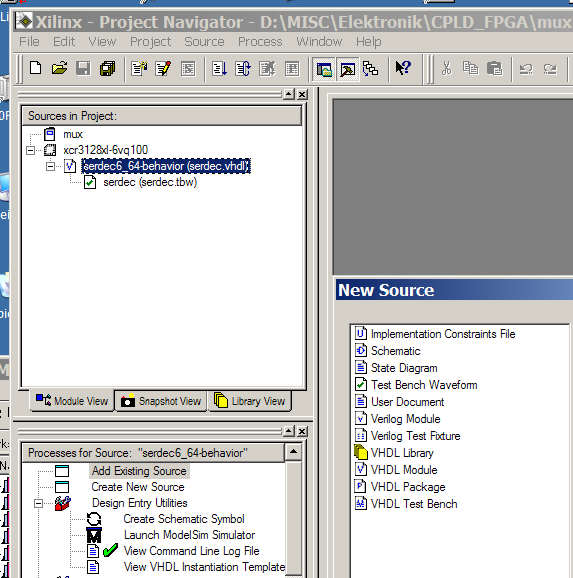Screen dimensions: 573x578
Task: Click the curved-arrows document toolbar icon
Action: coord(243,69)
